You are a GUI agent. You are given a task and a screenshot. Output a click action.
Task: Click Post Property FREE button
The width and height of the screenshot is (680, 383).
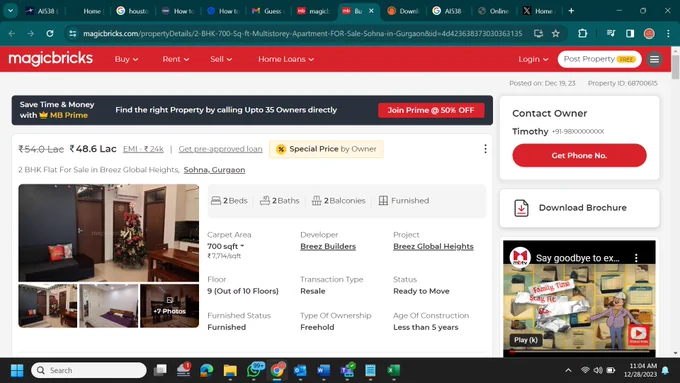point(599,59)
